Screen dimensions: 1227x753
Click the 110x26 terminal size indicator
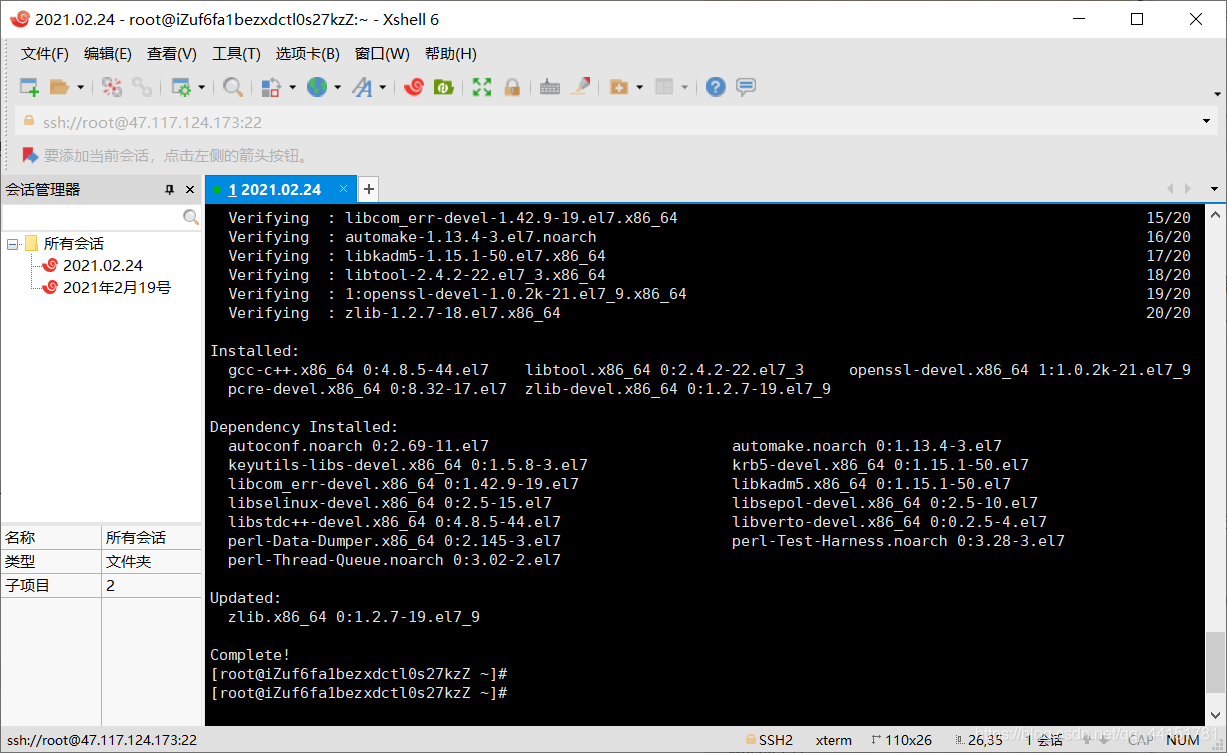pos(901,740)
